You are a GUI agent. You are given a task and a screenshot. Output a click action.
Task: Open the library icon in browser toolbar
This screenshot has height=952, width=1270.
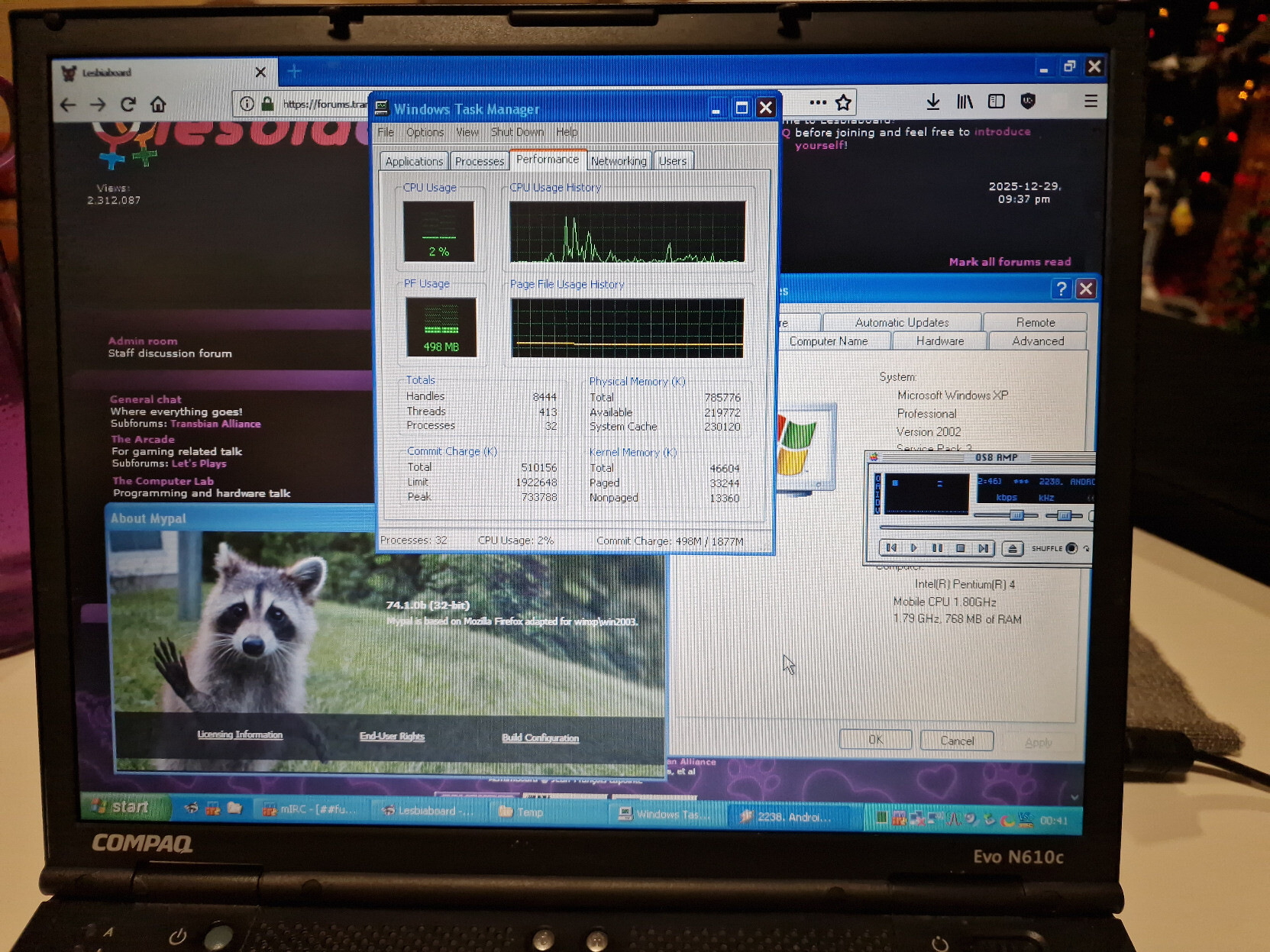(965, 102)
